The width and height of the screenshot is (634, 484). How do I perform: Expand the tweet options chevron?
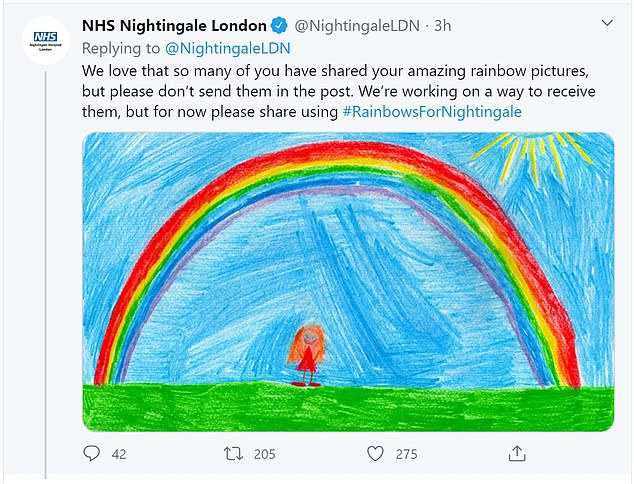point(606,22)
